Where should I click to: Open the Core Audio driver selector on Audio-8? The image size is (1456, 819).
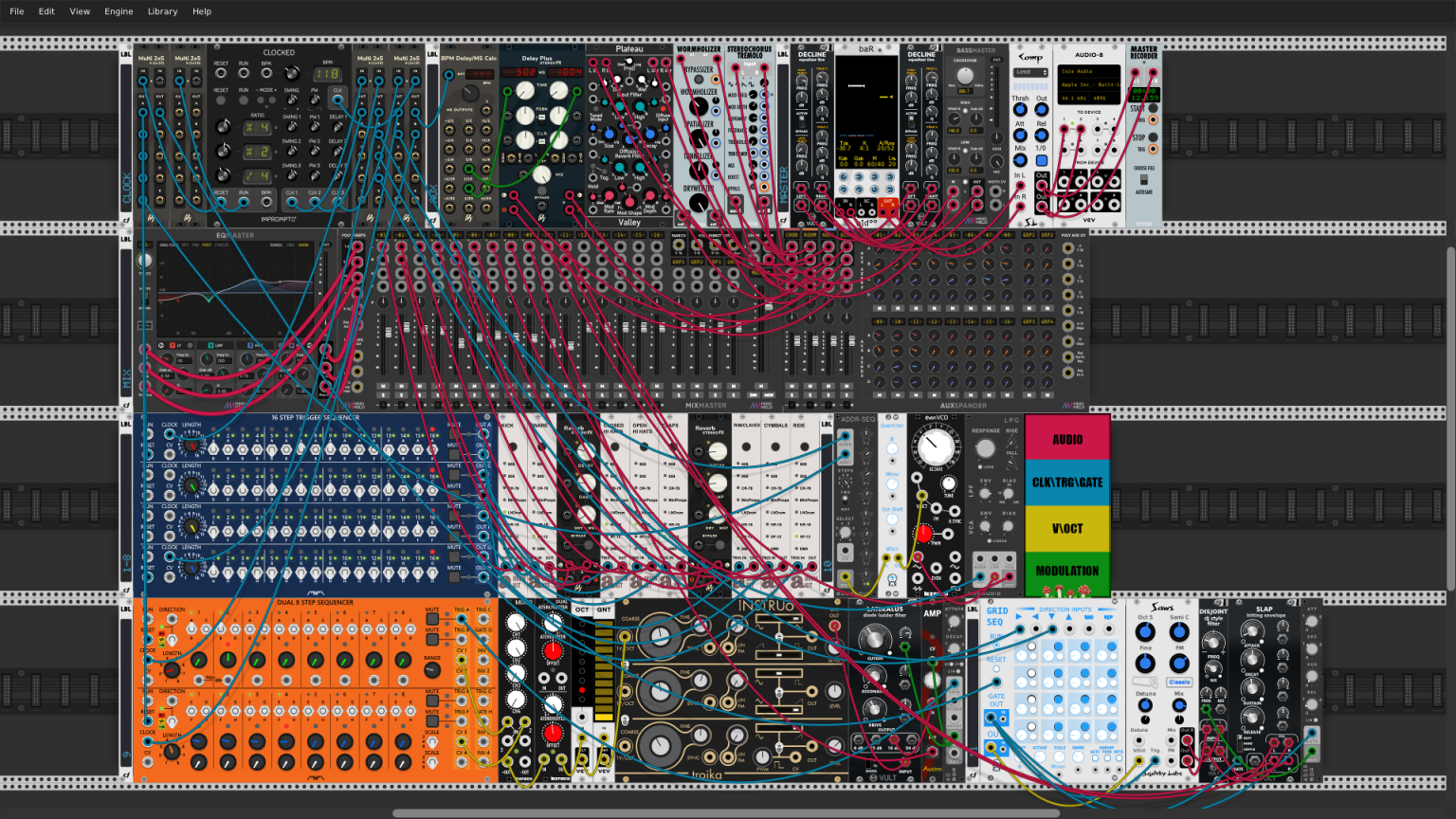(1088, 71)
